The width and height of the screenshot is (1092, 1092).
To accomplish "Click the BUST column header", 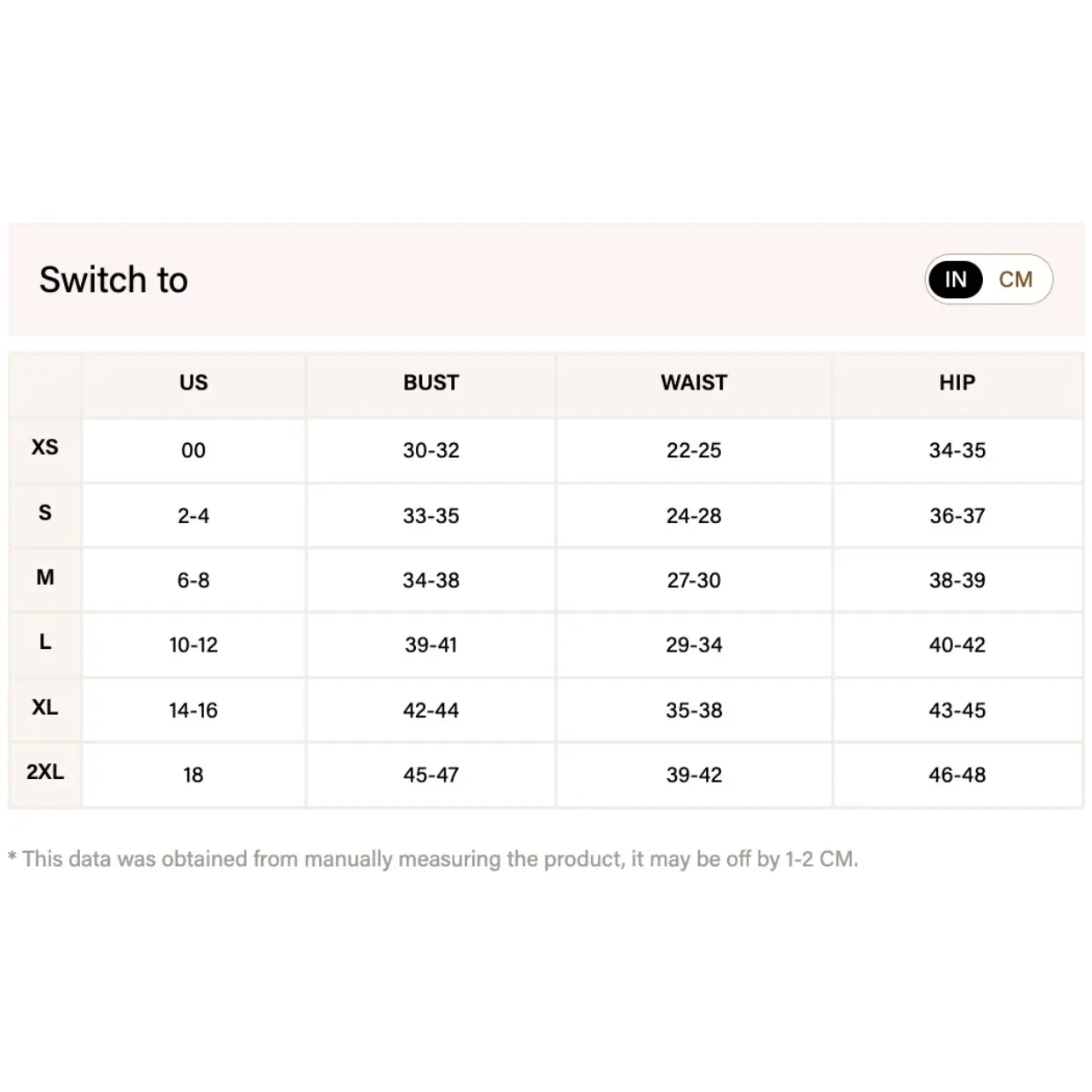I will pyautogui.click(x=431, y=382).
